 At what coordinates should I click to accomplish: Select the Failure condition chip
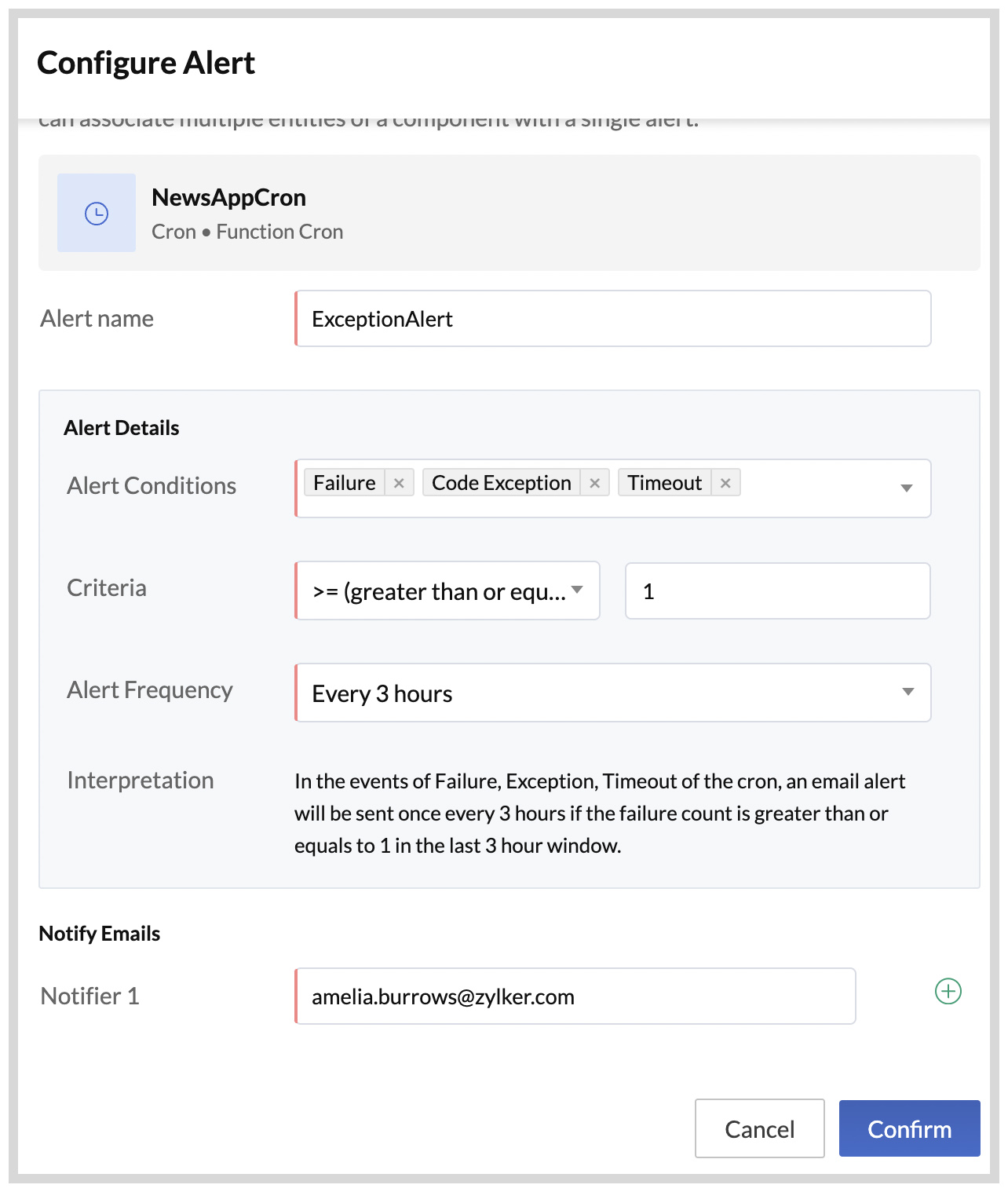[x=344, y=482]
